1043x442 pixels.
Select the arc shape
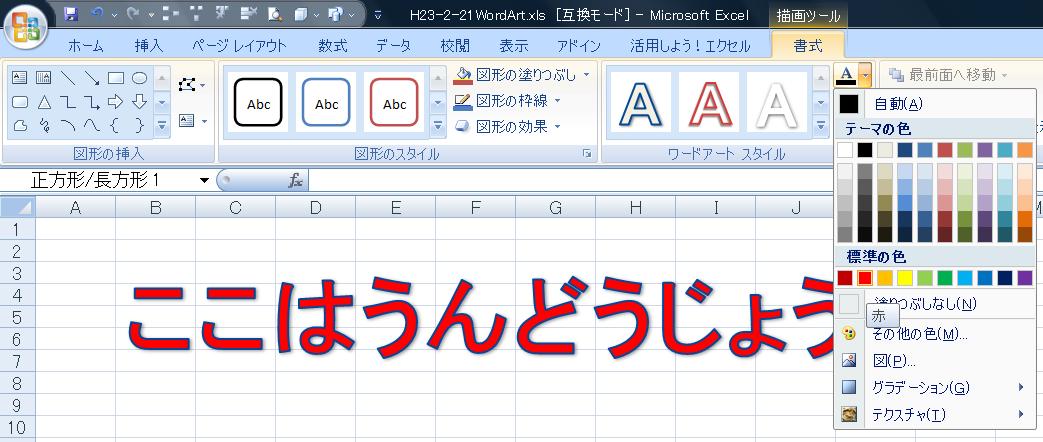68,125
